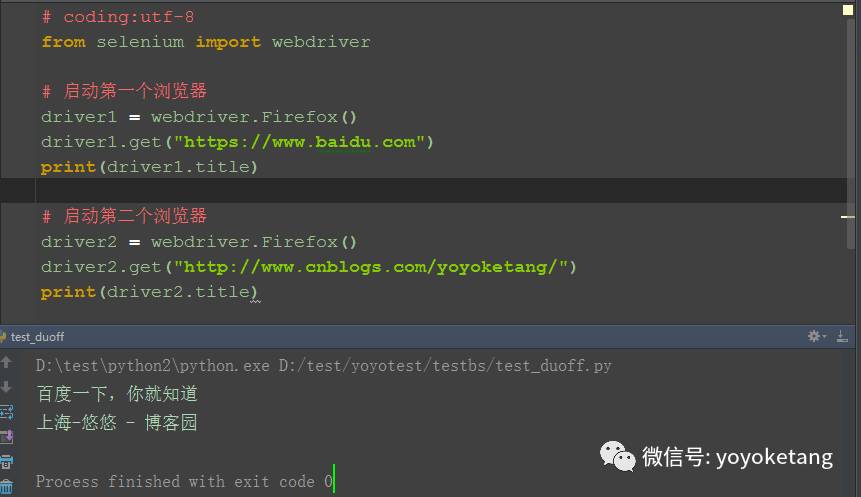Click the editor vertical scrollbar
The image size is (861, 497).
[x=851, y=132]
